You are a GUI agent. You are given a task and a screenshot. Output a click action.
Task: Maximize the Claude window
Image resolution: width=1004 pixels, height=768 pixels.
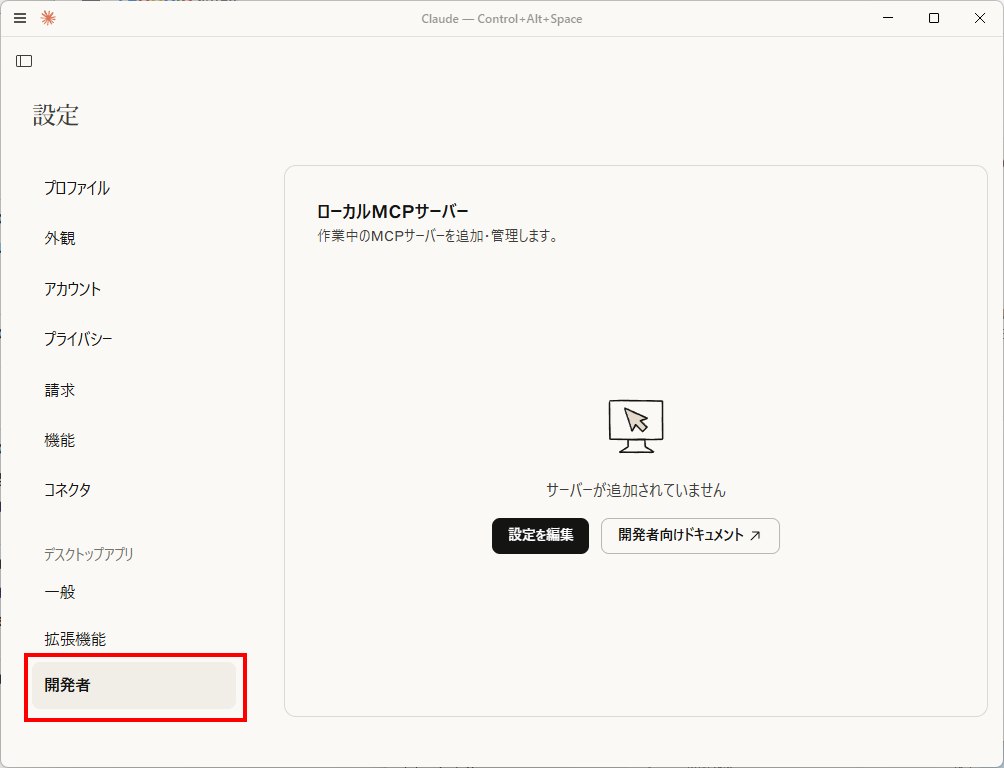pos(934,18)
